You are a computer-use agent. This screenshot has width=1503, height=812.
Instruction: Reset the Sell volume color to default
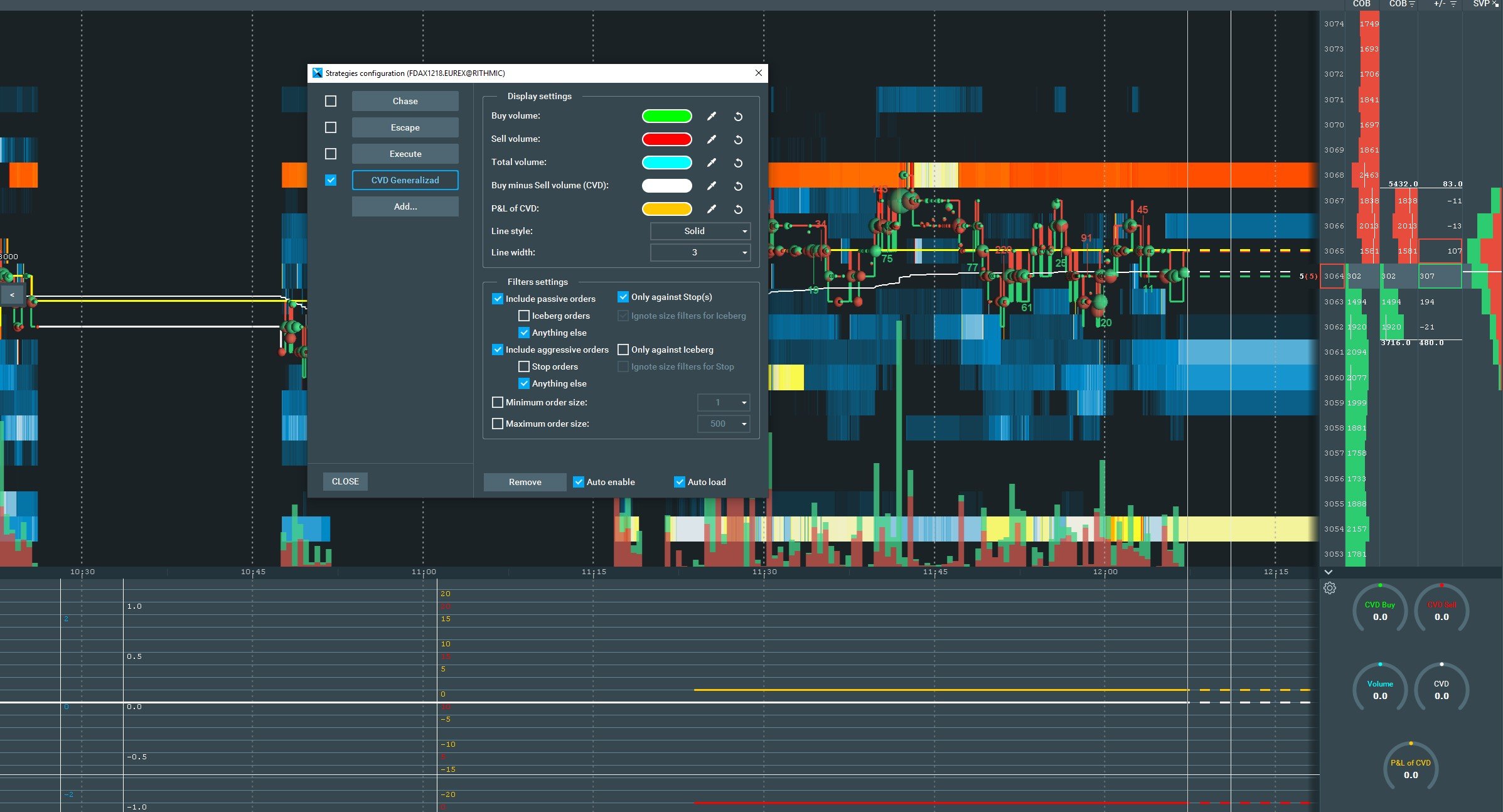tap(738, 139)
